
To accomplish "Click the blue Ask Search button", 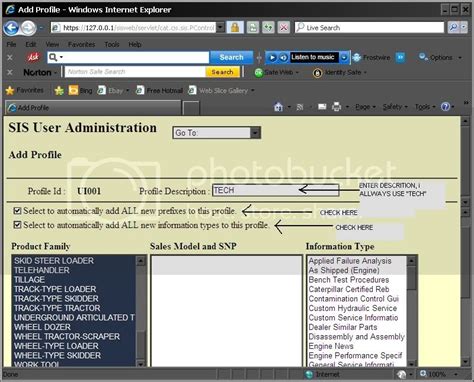I will [231, 57].
